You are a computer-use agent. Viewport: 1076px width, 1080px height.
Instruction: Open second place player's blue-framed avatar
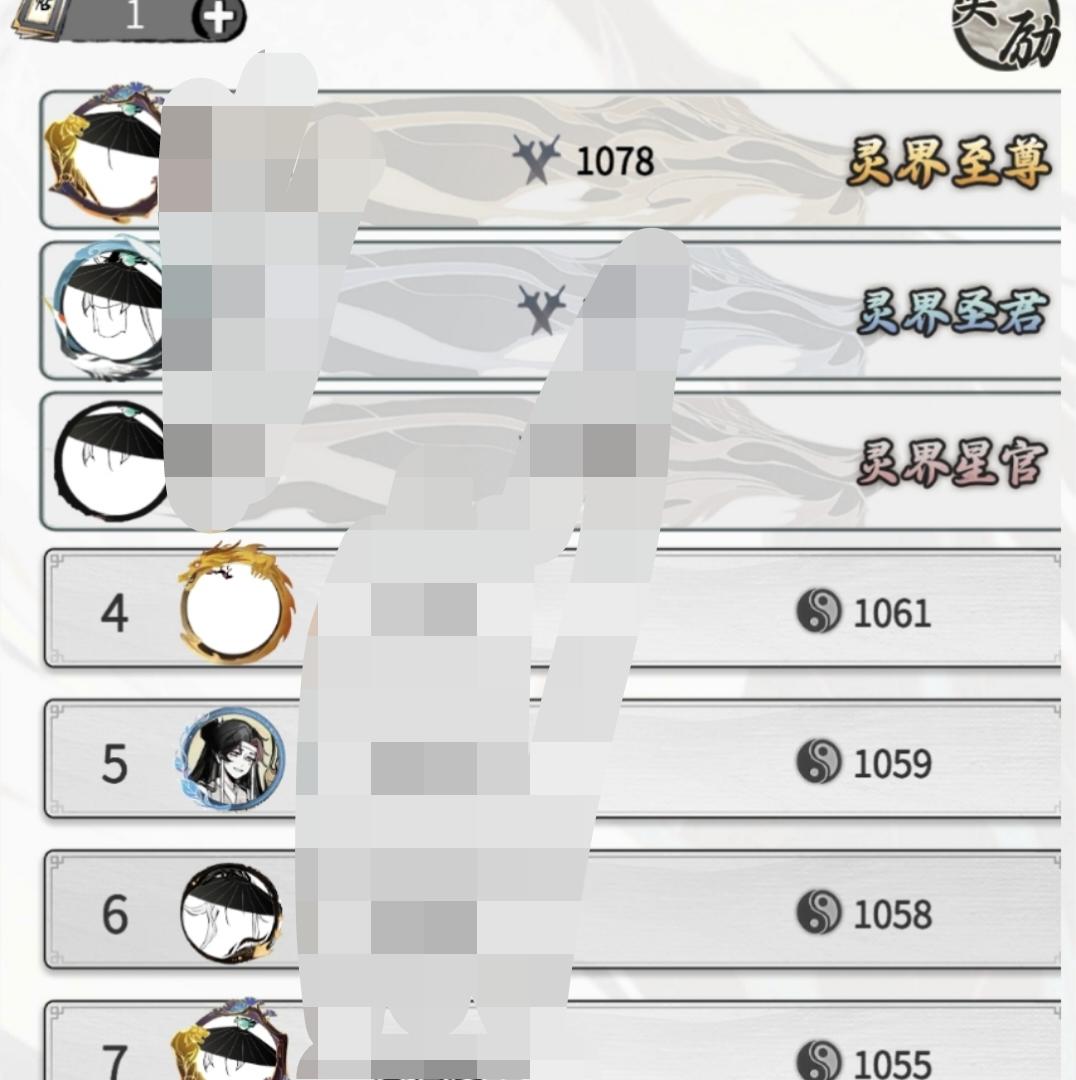pos(107,310)
